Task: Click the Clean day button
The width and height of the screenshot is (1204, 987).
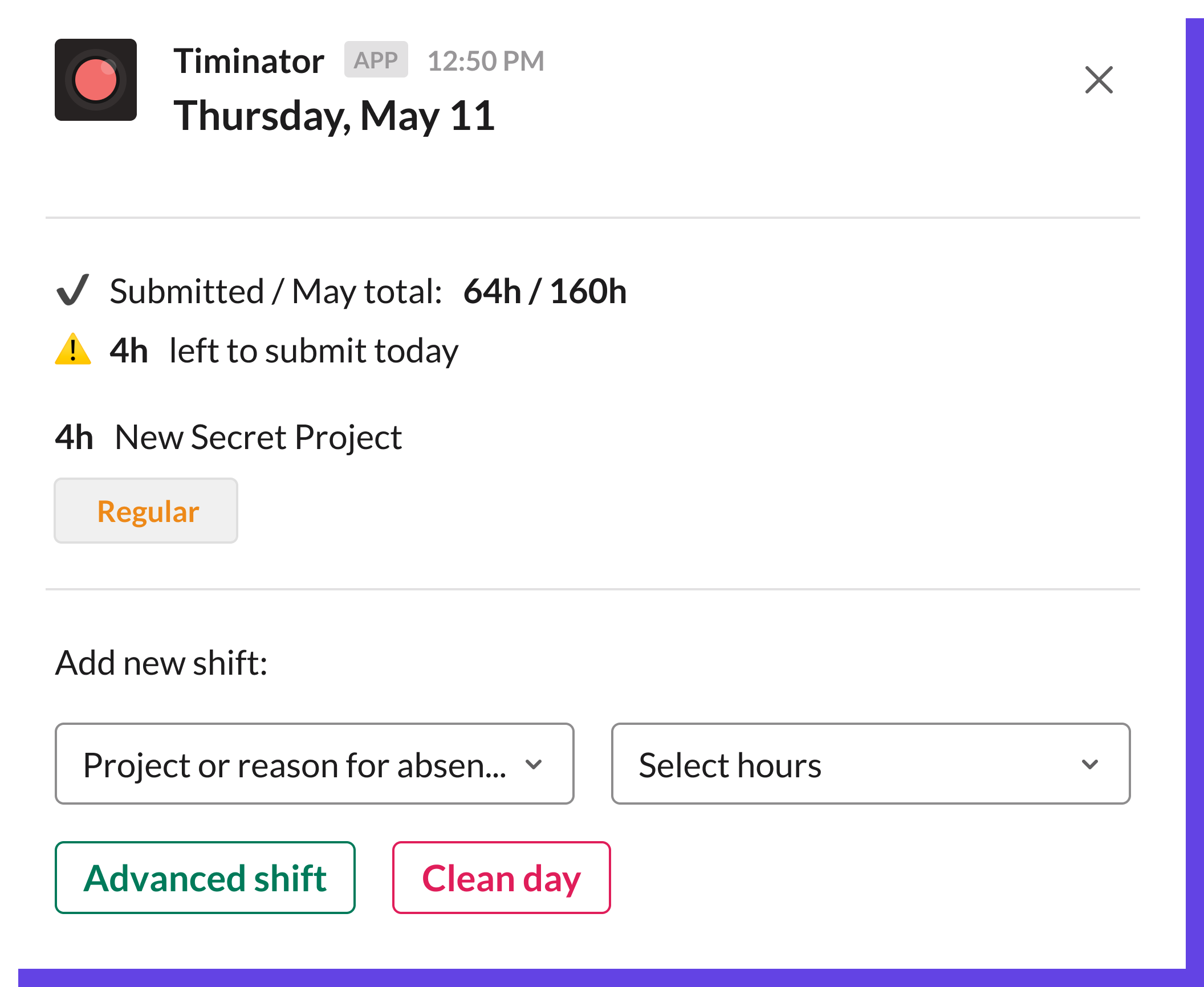Action: click(501, 878)
